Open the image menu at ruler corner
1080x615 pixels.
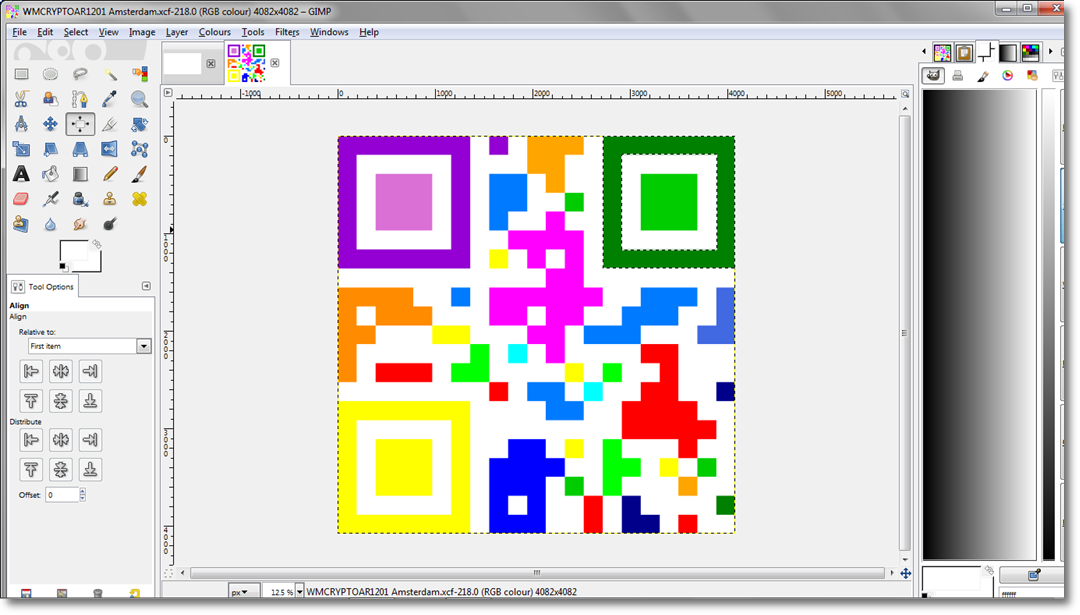click(168, 92)
